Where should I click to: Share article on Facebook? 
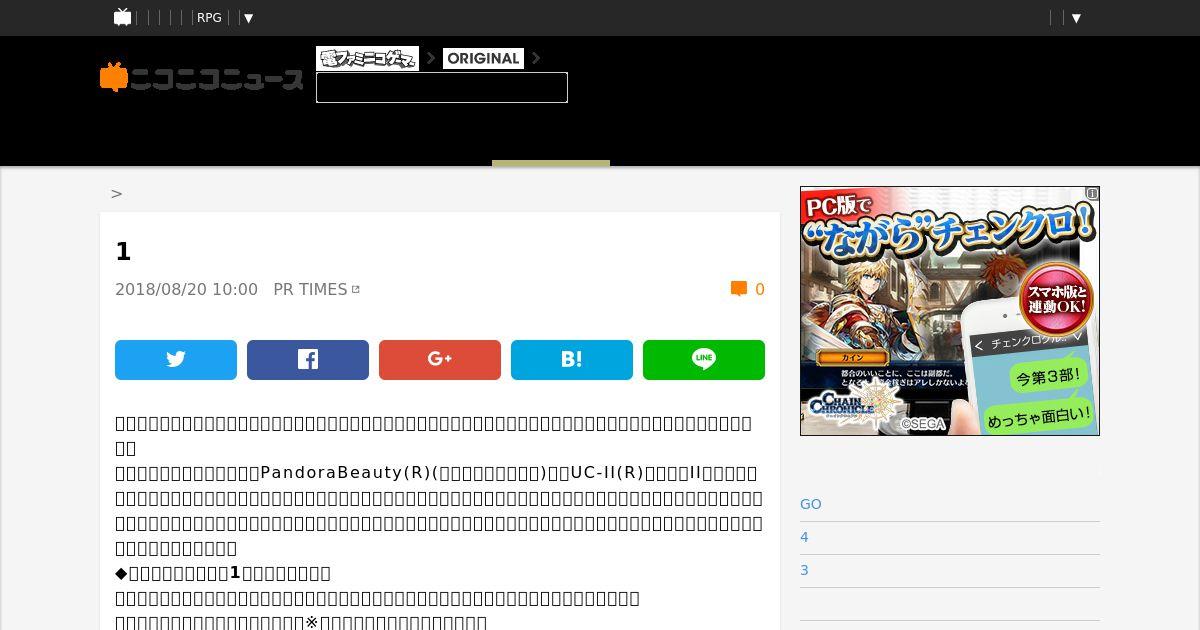click(x=308, y=360)
